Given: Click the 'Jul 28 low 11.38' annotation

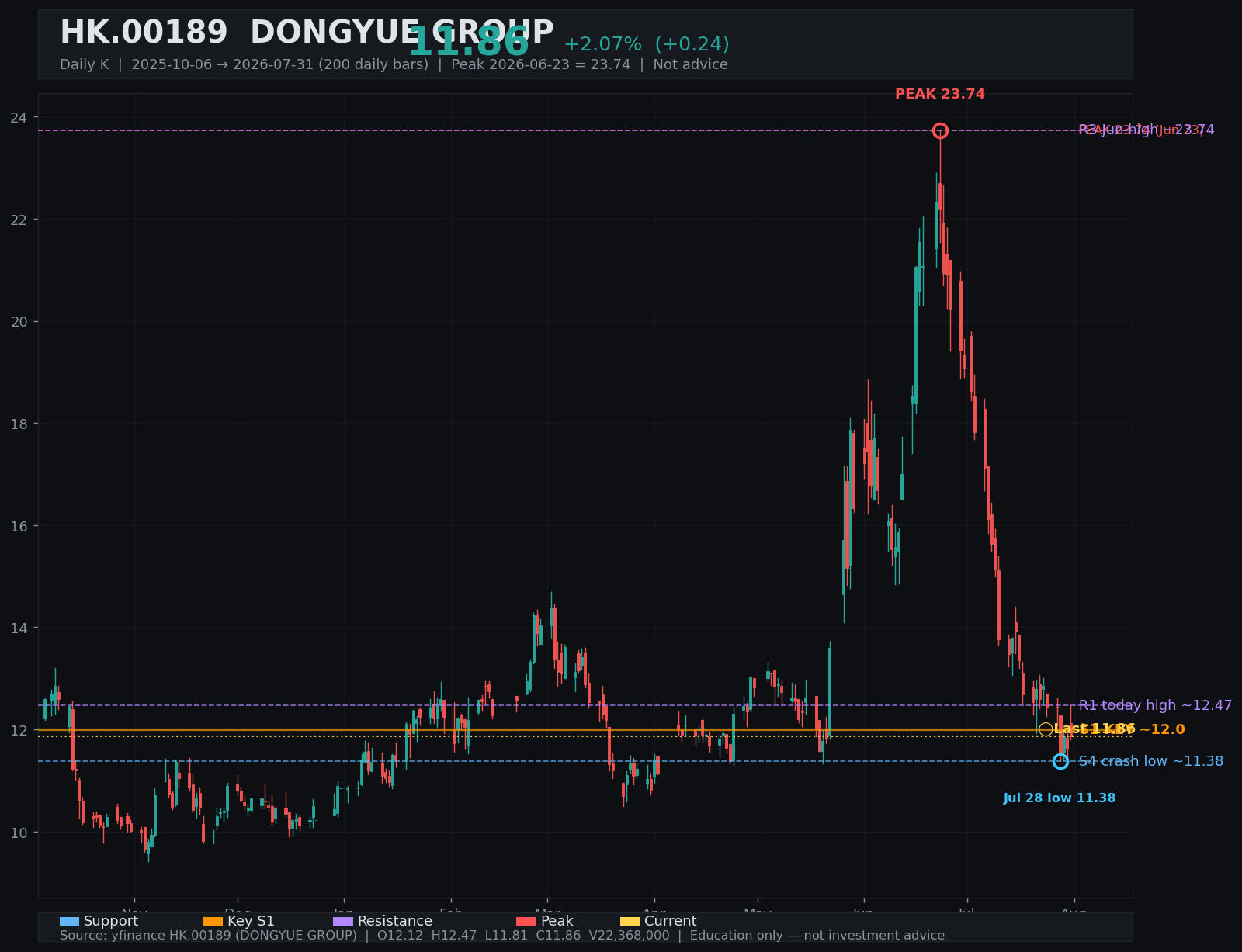Looking at the screenshot, I should tap(1060, 798).
